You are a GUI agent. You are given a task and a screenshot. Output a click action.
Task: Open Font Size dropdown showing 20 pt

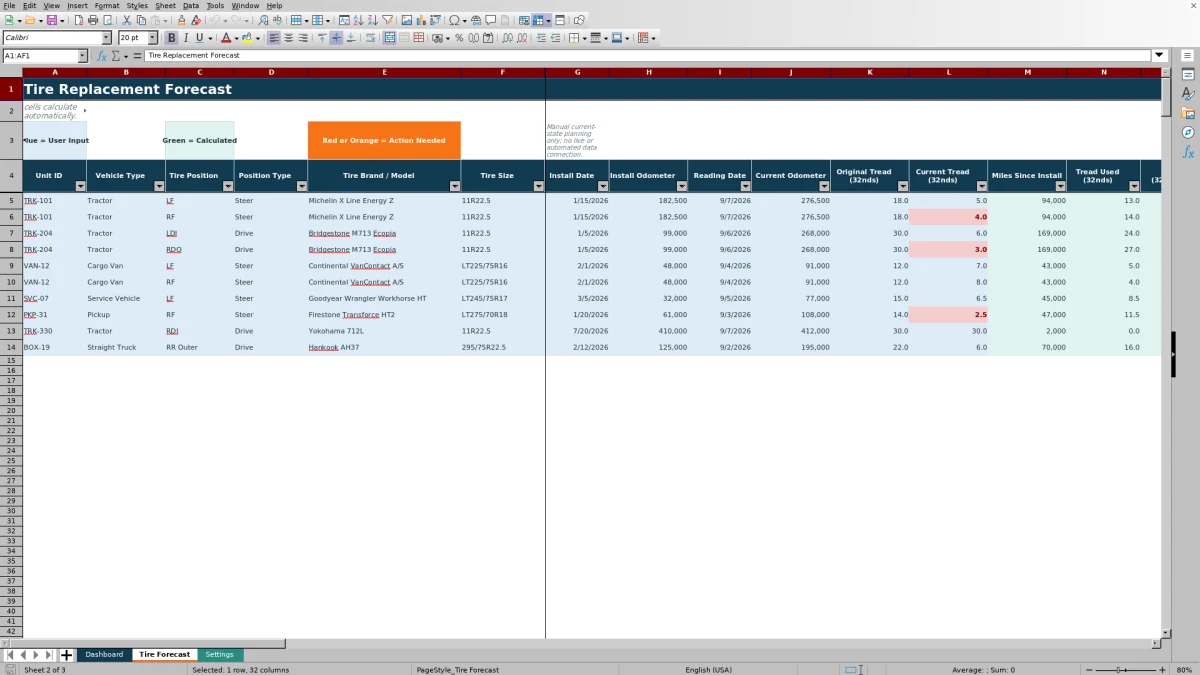point(152,38)
